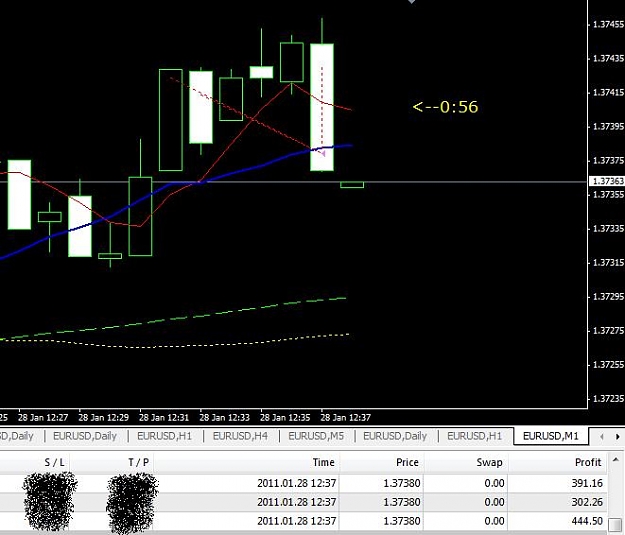Click the 28 Jan 12:27 time axis label
Viewport: 625px width, 535px height.
click(x=43, y=417)
